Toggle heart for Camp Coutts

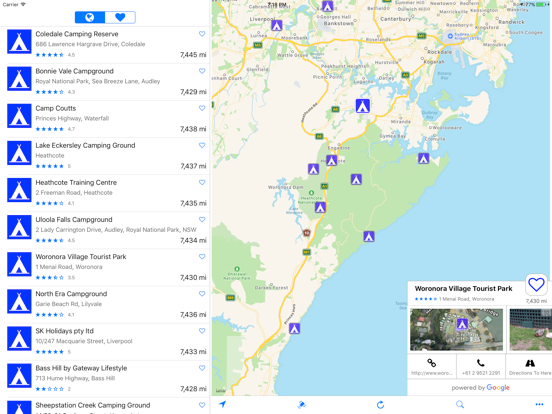tap(202, 108)
